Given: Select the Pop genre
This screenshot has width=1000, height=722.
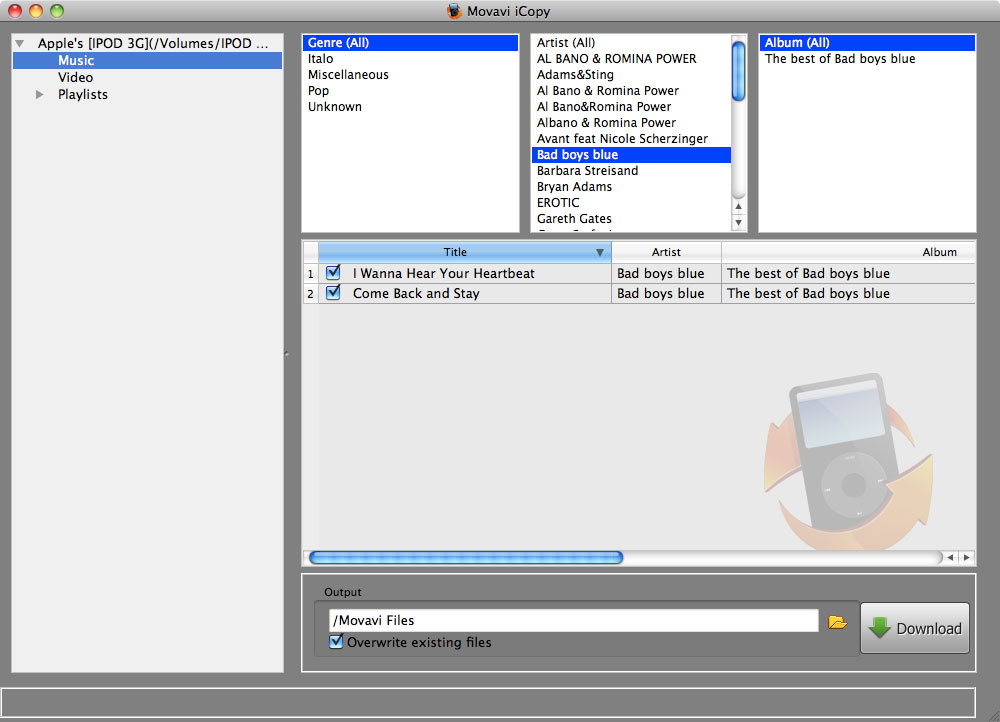Looking at the screenshot, I should click(x=410, y=91).
